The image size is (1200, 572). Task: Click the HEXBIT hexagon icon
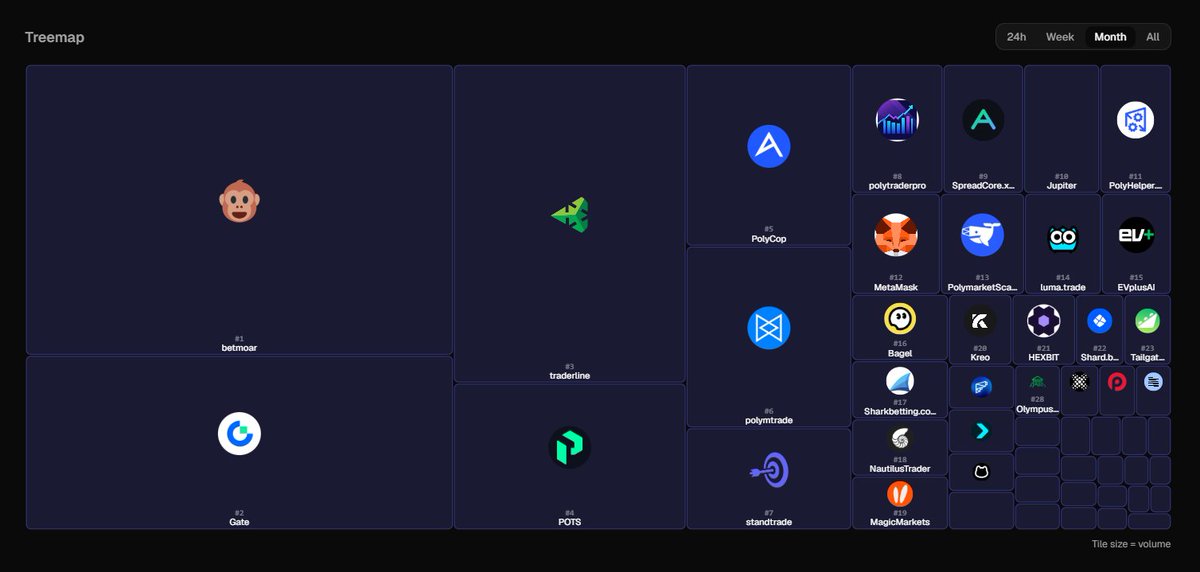pos(1043,321)
